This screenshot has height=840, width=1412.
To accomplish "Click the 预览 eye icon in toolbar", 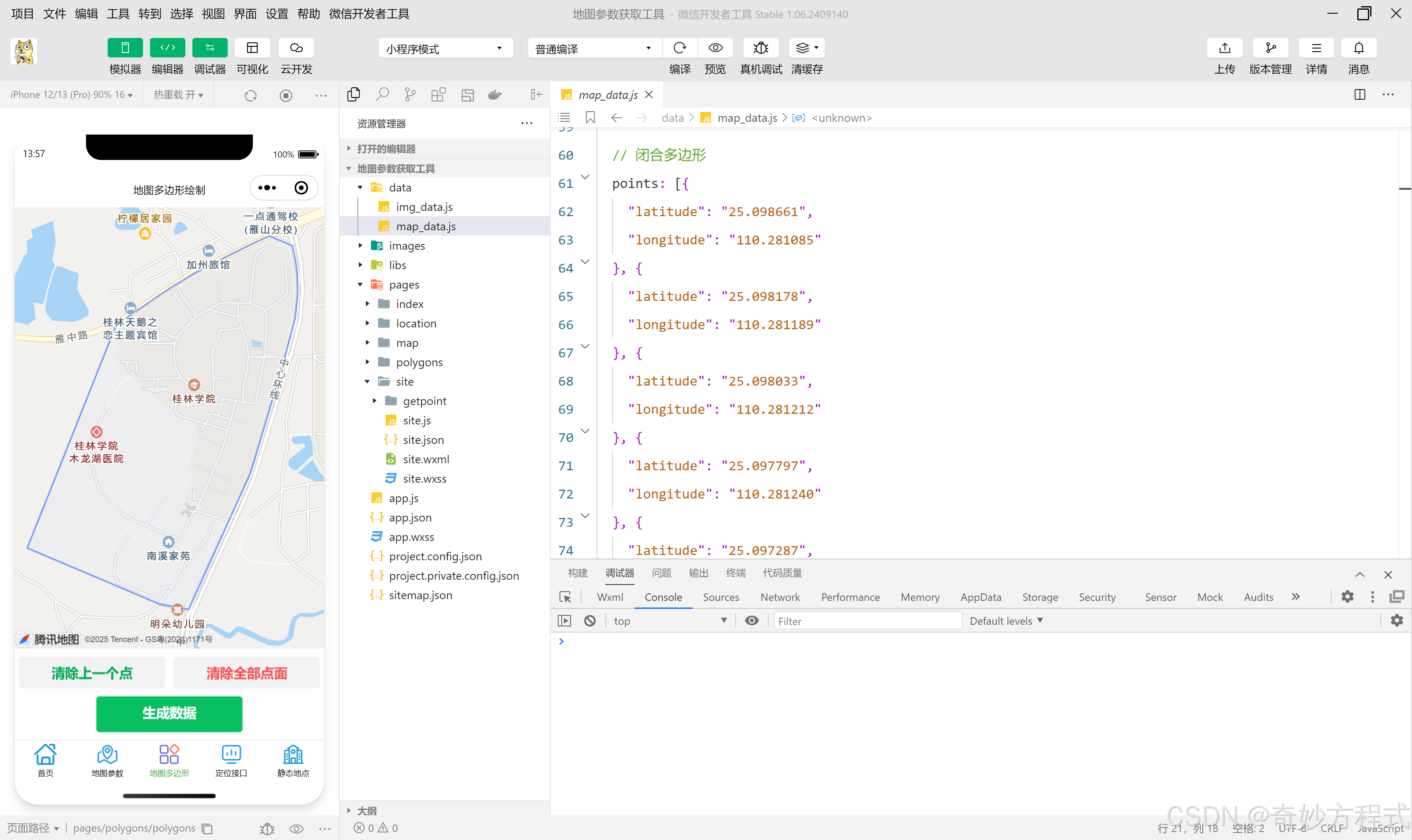I will [715, 48].
